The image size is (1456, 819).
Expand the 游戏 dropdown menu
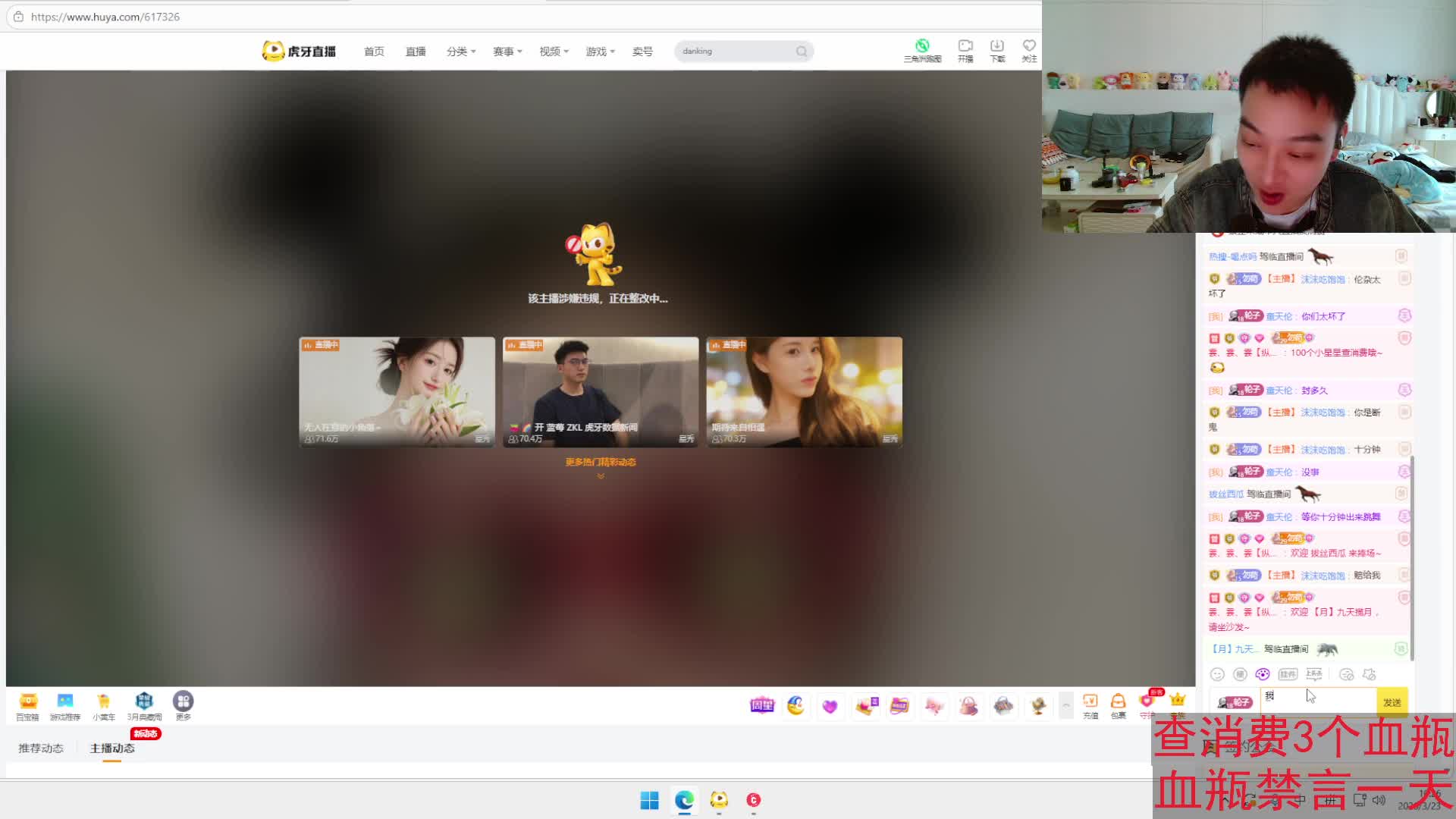click(x=600, y=52)
